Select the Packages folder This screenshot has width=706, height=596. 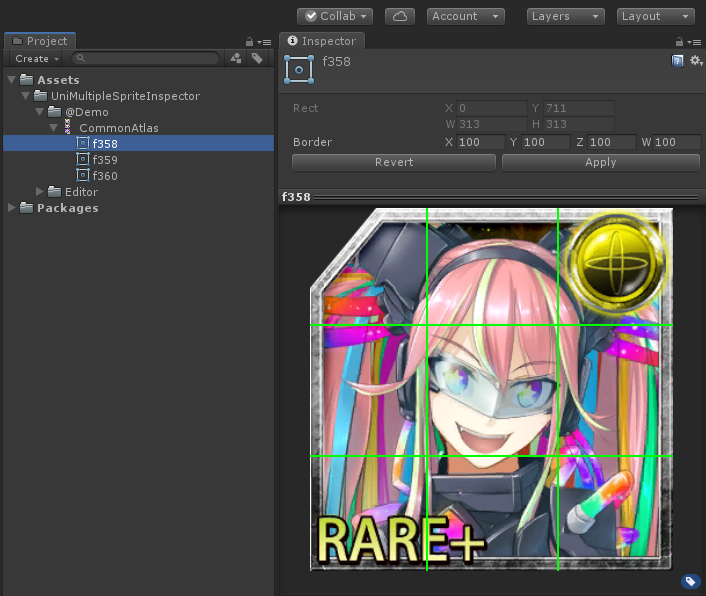tap(138, 208)
